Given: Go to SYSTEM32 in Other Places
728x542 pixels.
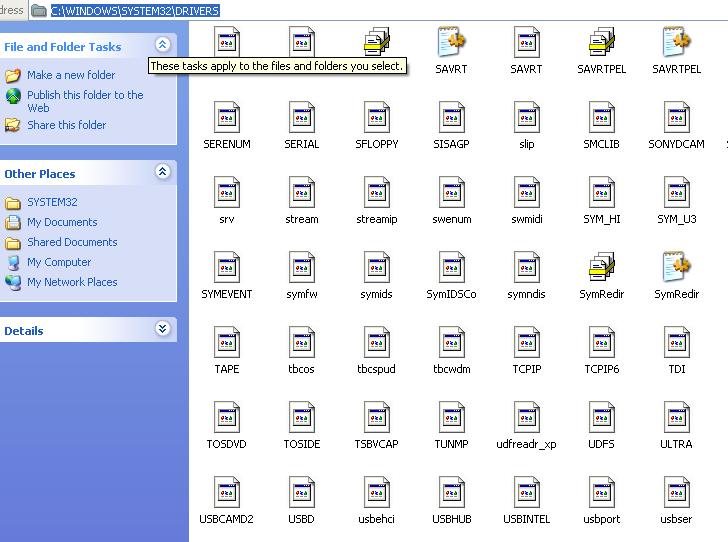Looking at the screenshot, I should (52, 202).
